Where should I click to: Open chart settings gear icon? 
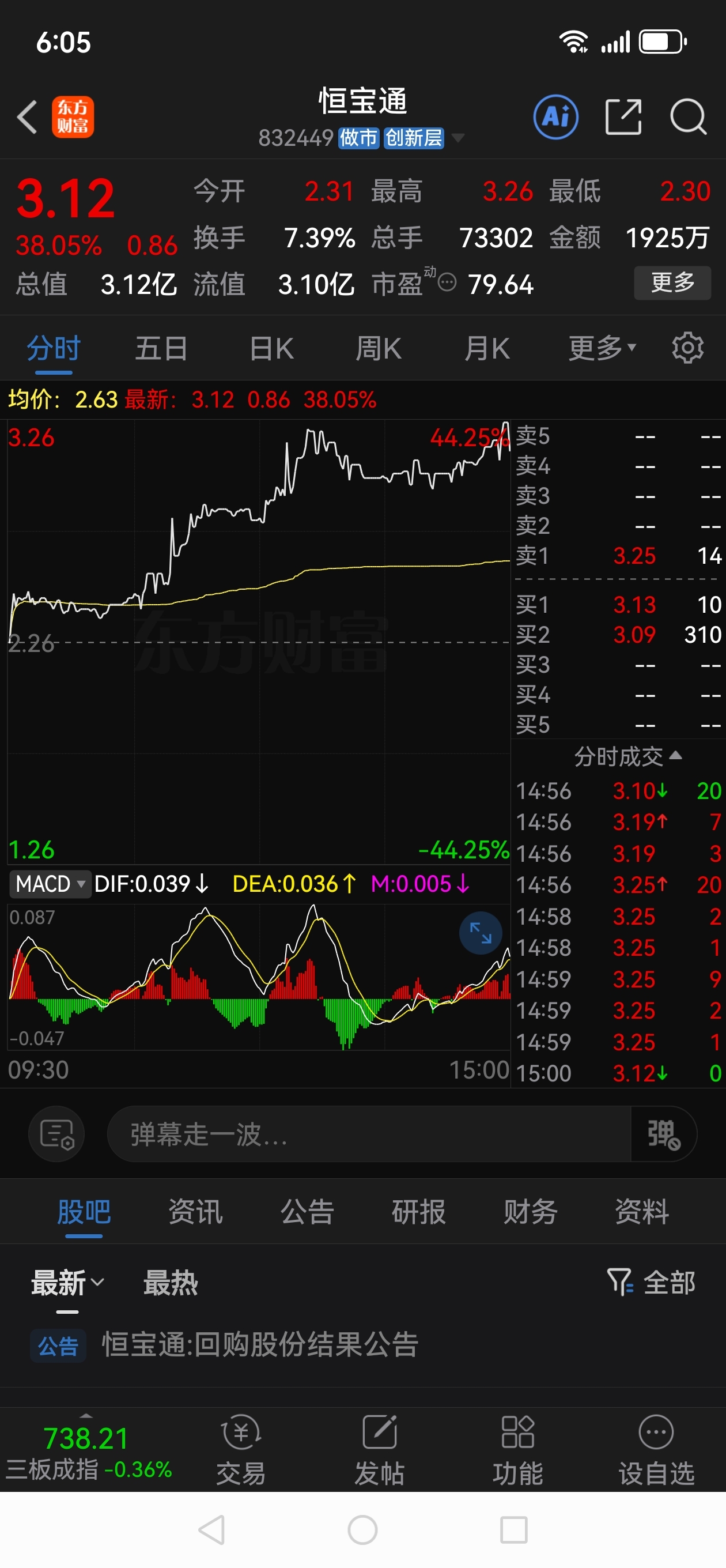pyautogui.click(x=687, y=348)
